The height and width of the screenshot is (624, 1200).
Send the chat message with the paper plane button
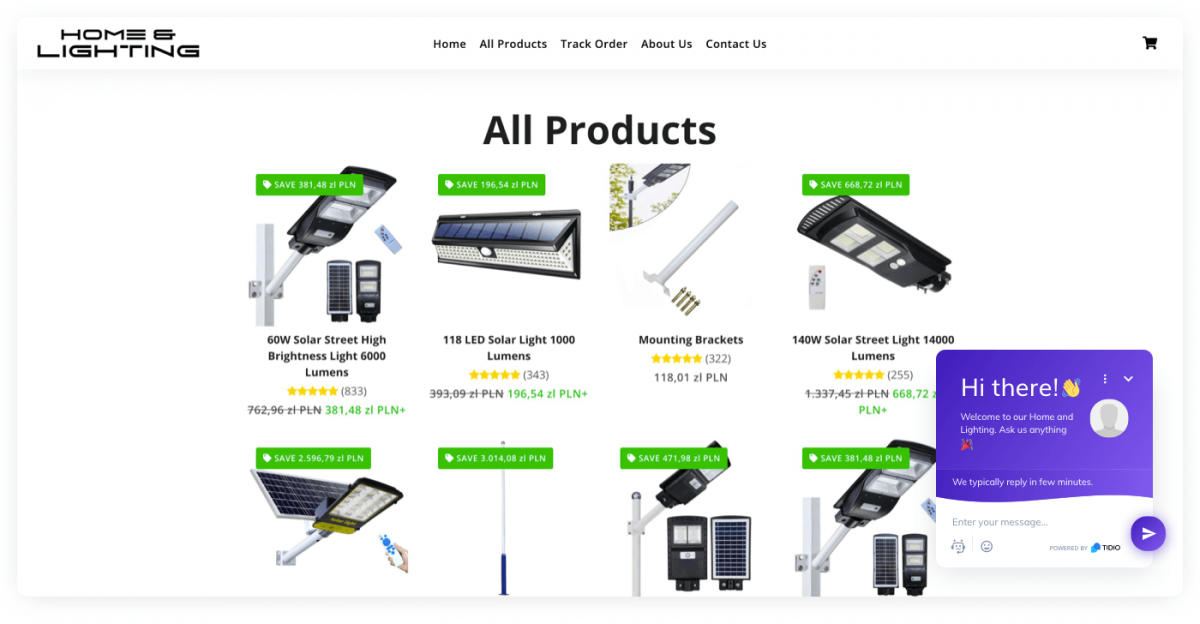(x=1148, y=534)
